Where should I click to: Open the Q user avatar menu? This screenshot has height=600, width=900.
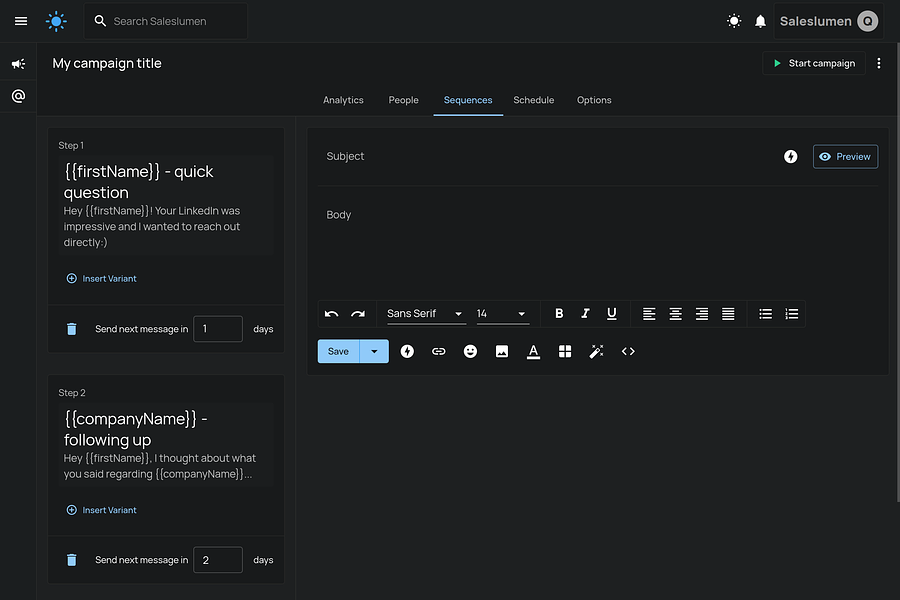point(867,21)
